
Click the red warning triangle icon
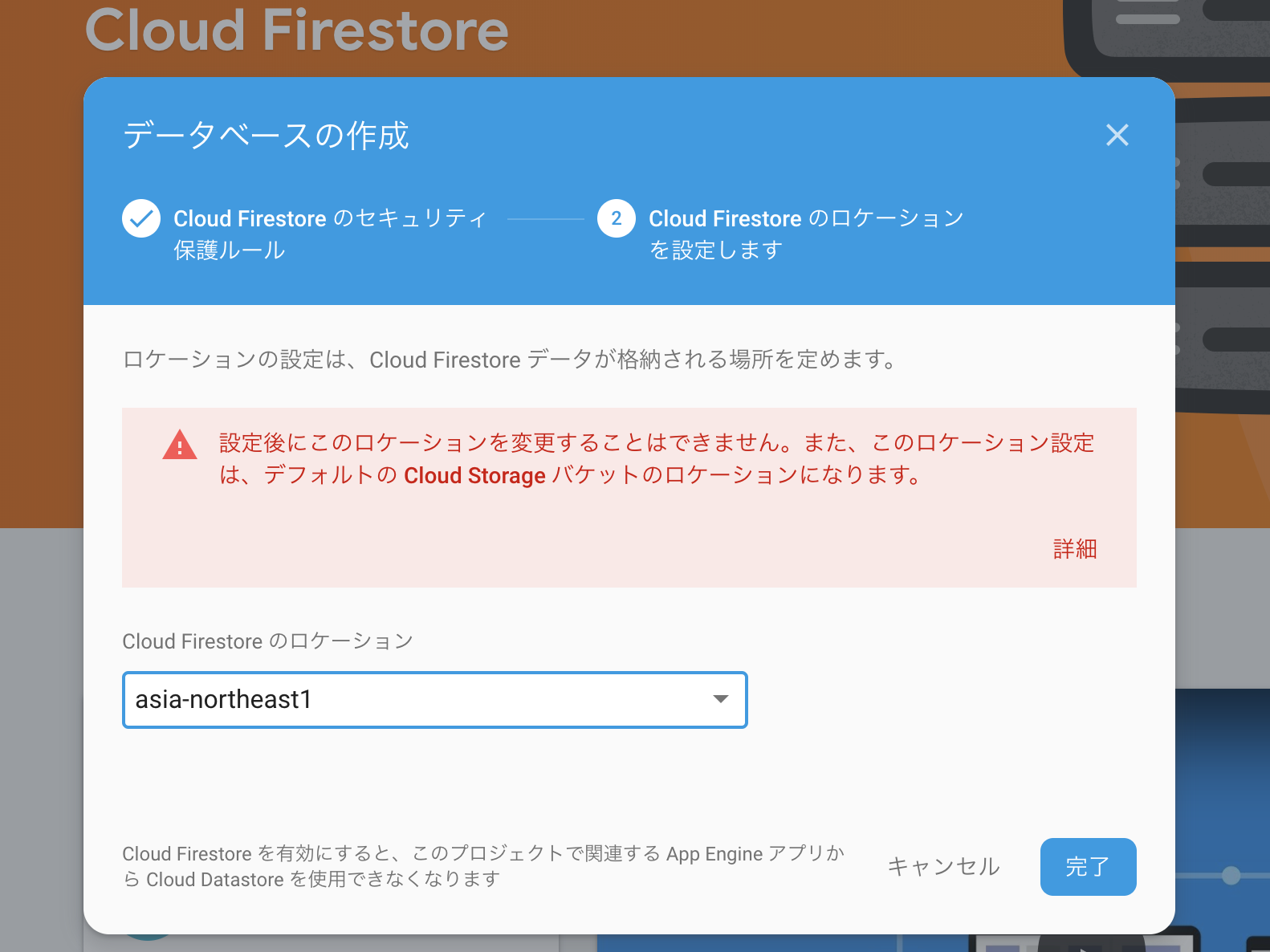[180, 445]
